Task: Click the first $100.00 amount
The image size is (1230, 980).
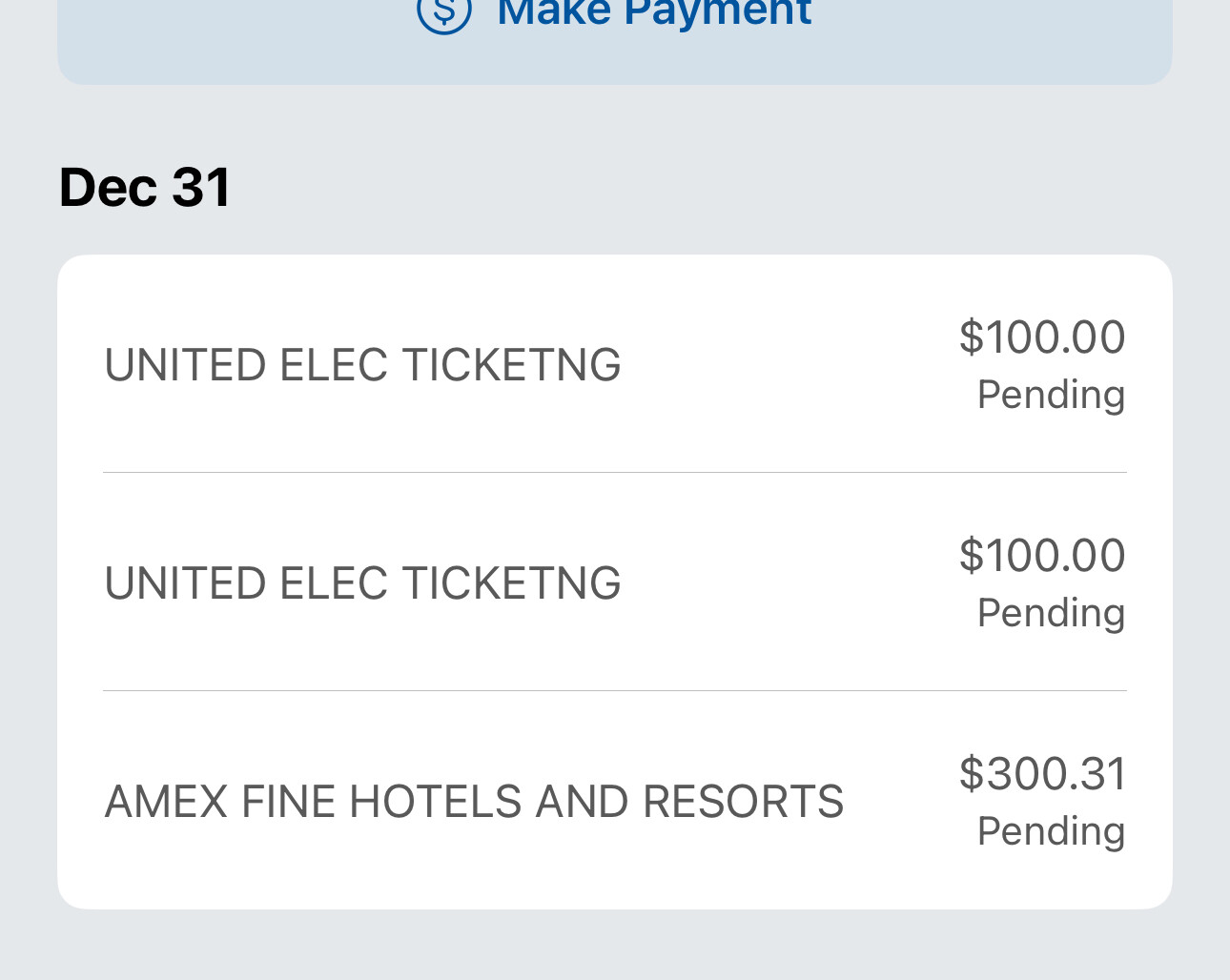Action: pyautogui.click(x=1042, y=337)
